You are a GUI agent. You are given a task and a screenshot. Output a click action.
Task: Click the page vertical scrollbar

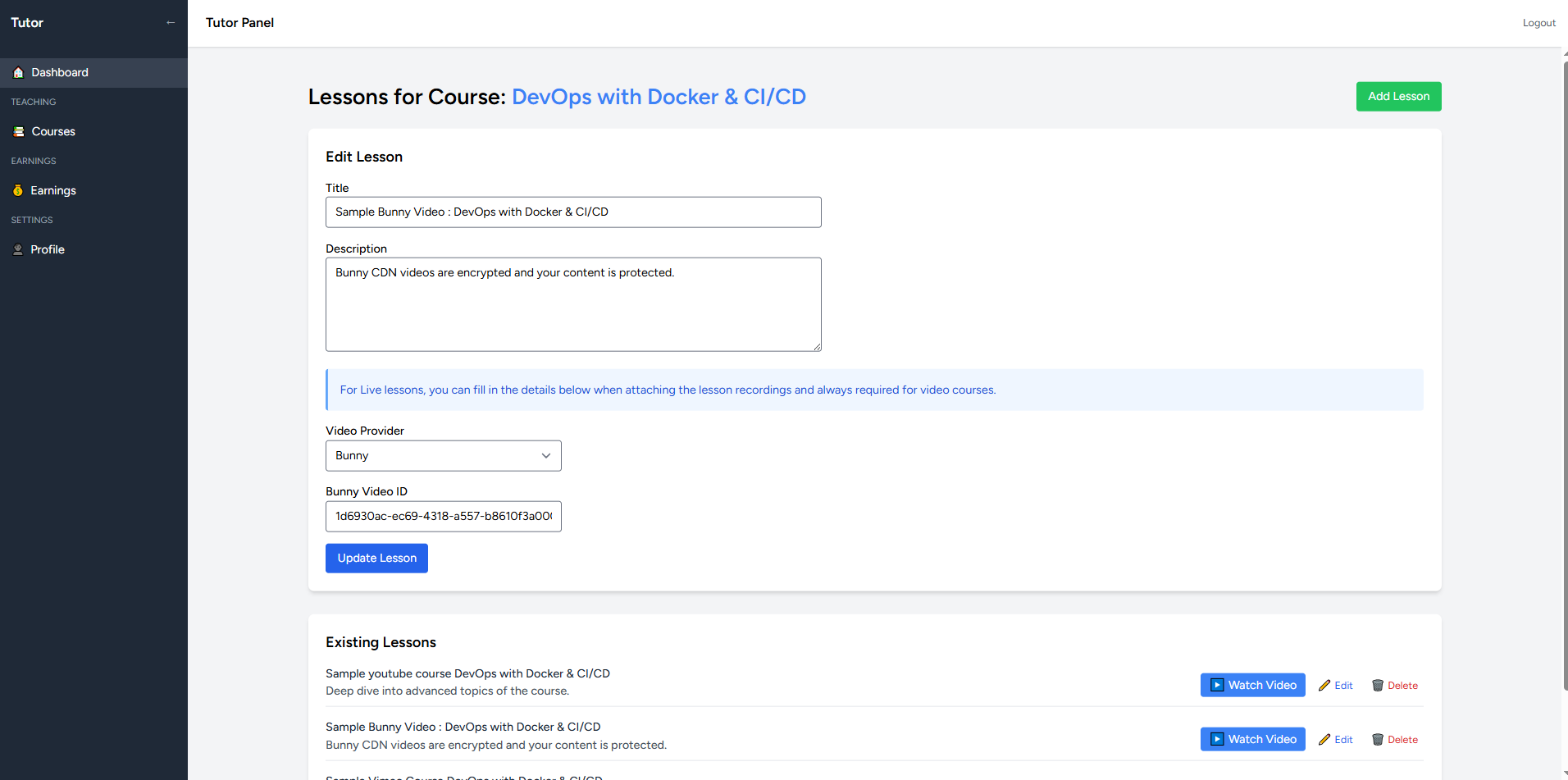point(1565,377)
